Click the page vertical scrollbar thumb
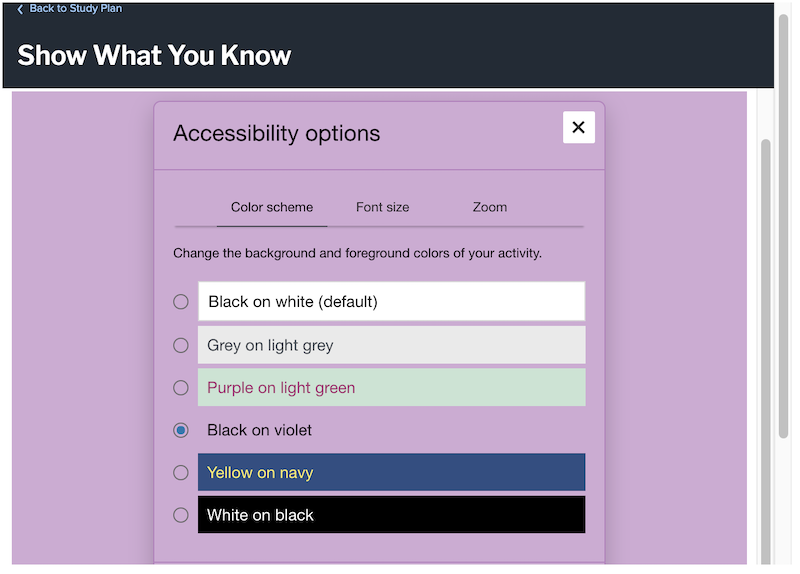This screenshot has width=800, height=574. coord(766,350)
